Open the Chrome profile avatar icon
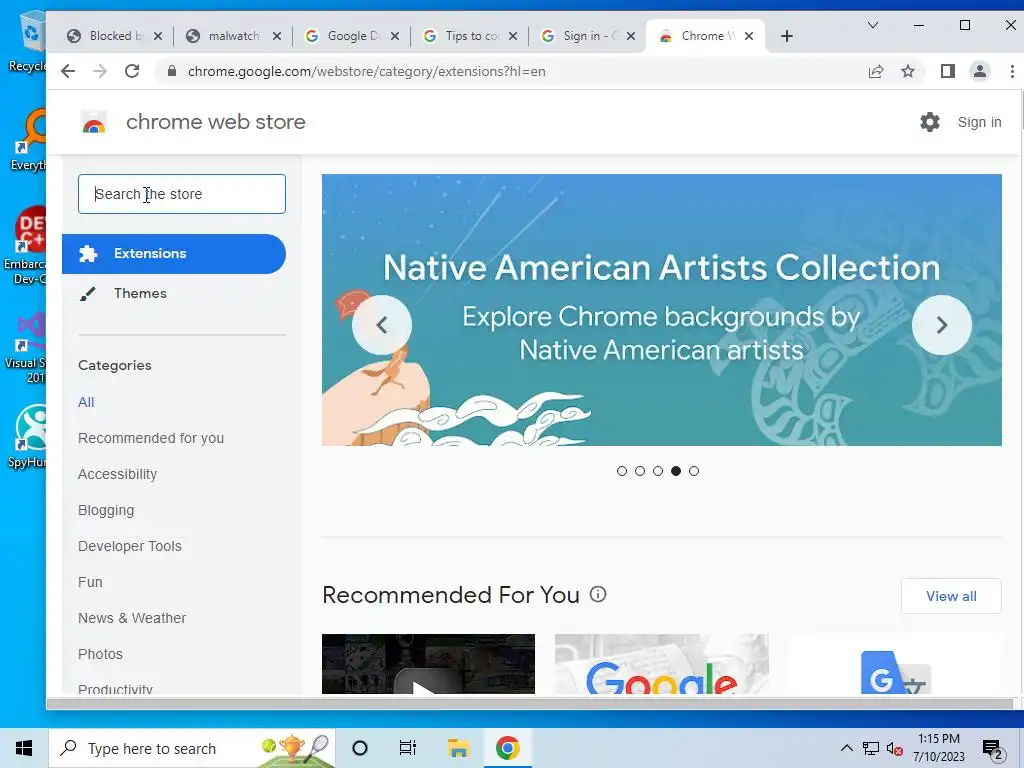 [980, 71]
